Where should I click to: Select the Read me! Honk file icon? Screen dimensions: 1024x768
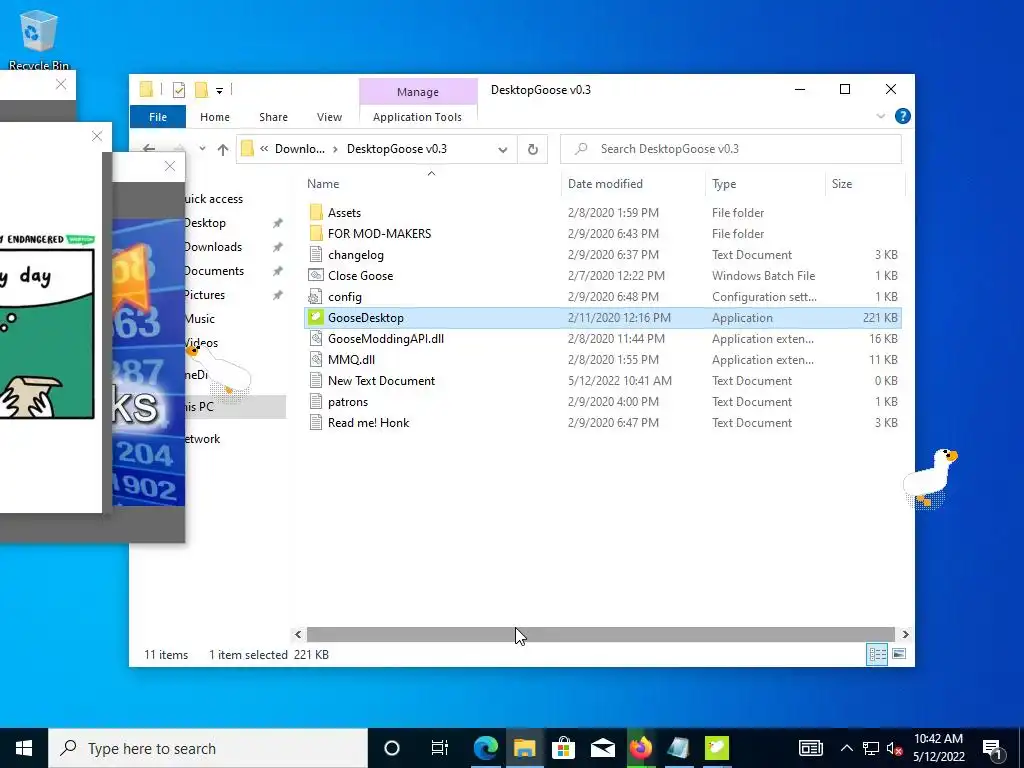[316, 423]
